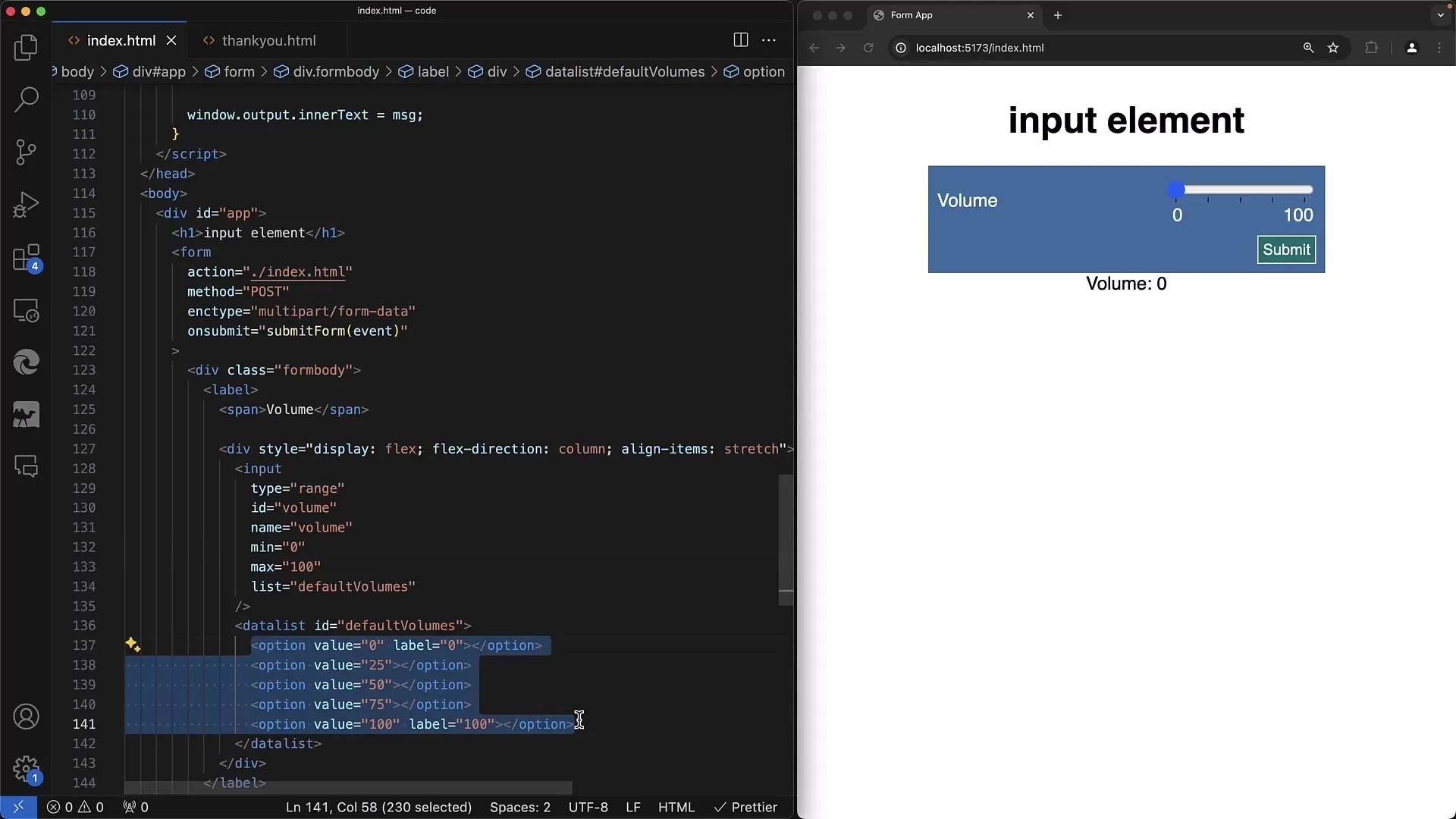Click the Volume range slider thumb
The image size is (1456, 819).
[1176, 190]
